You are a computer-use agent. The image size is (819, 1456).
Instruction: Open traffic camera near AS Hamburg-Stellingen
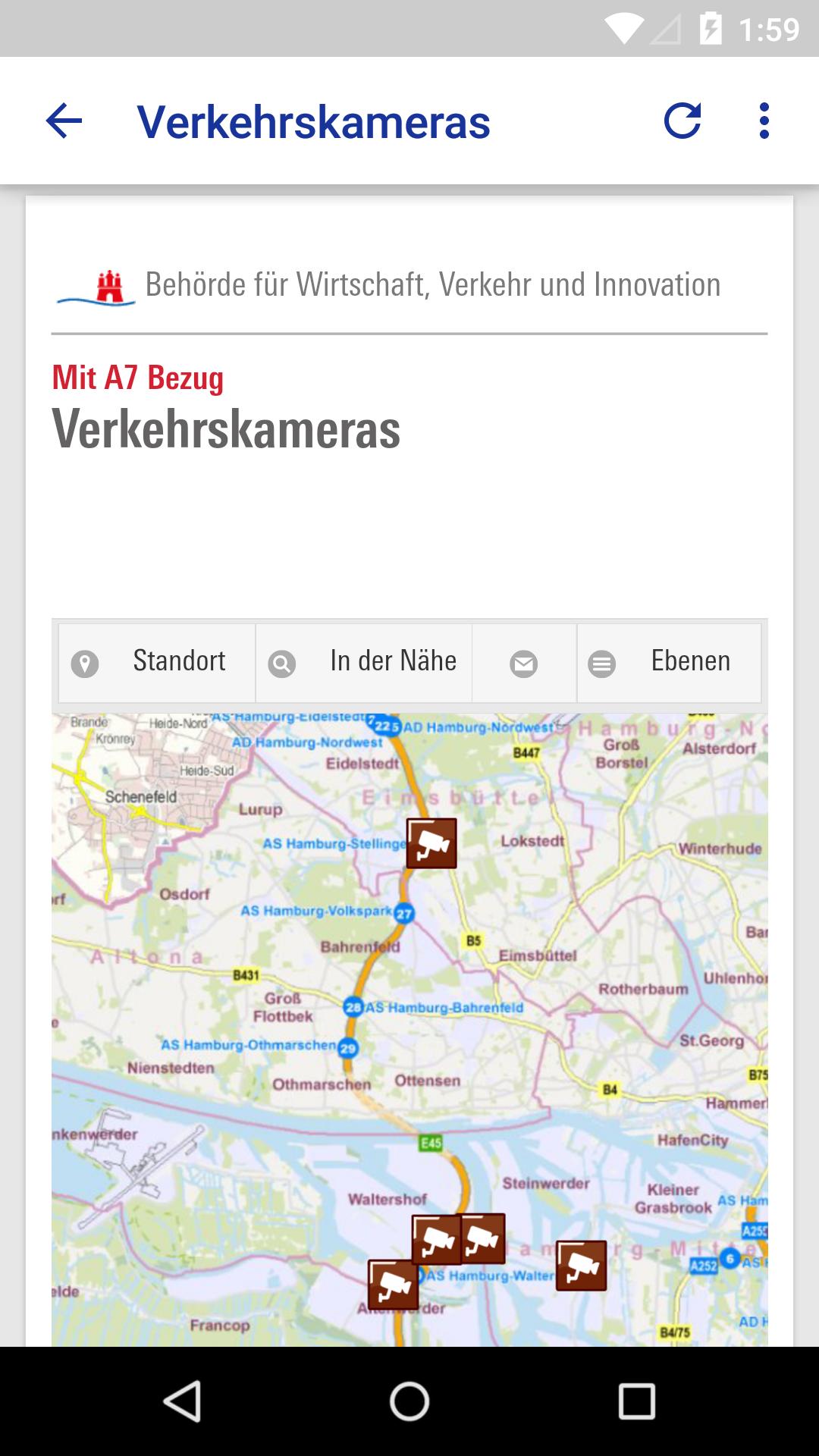tap(431, 843)
